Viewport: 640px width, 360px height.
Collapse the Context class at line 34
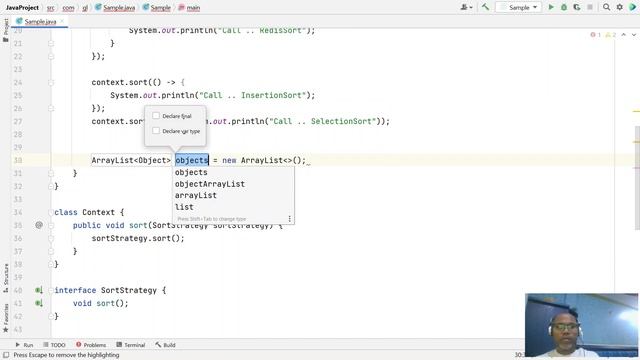(51, 212)
